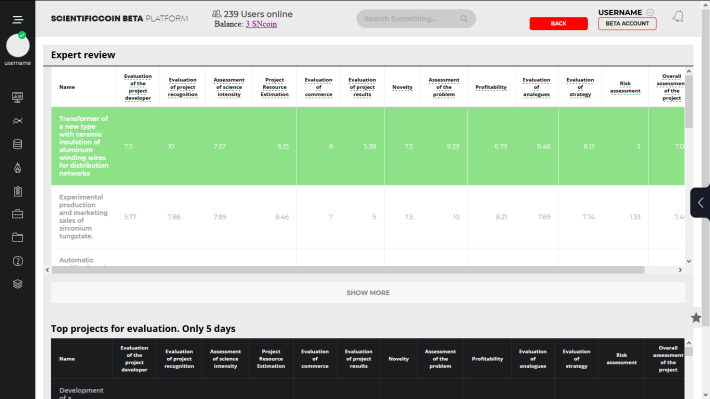Select the Transformer of a new type row

[368, 146]
